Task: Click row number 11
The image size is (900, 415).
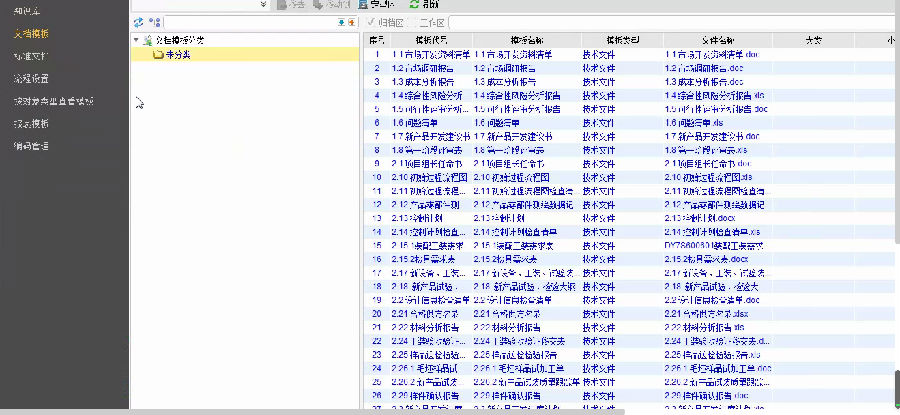Action: [377, 191]
